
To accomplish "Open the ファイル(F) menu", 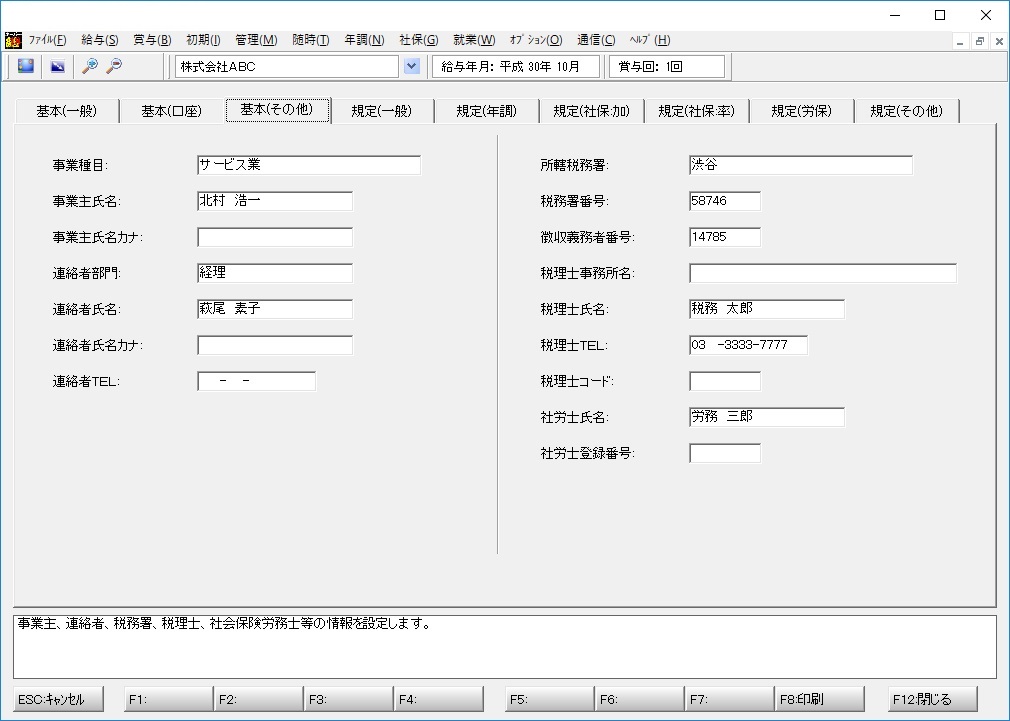I will tap(47, 40).
